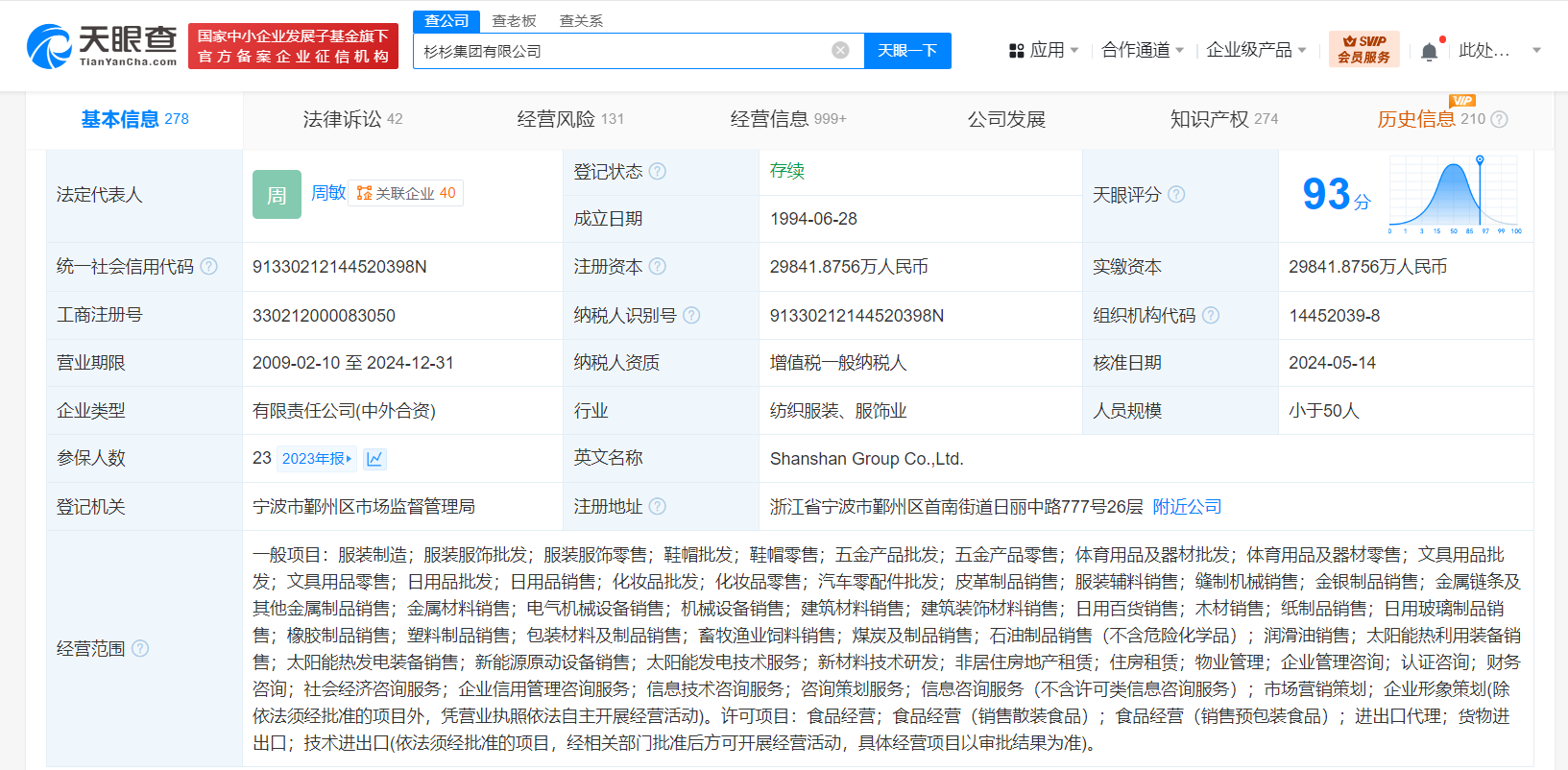The width and height of the screenshot is (1568, 770).
Task: Click the score marker on the distribution chart
Action: point(1480,159)
